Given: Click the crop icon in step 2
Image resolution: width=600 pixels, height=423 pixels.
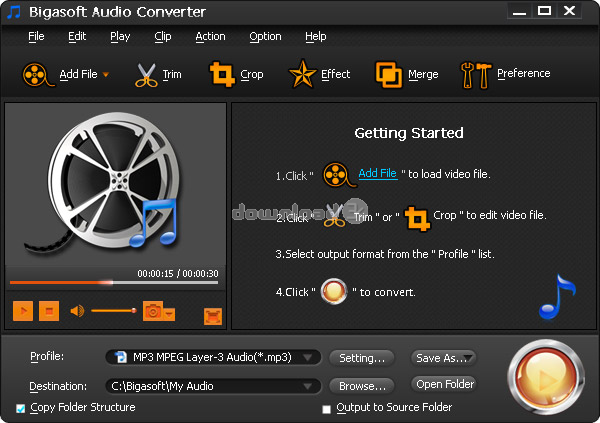Looking at the screenshot, I should tap(417, 219).
